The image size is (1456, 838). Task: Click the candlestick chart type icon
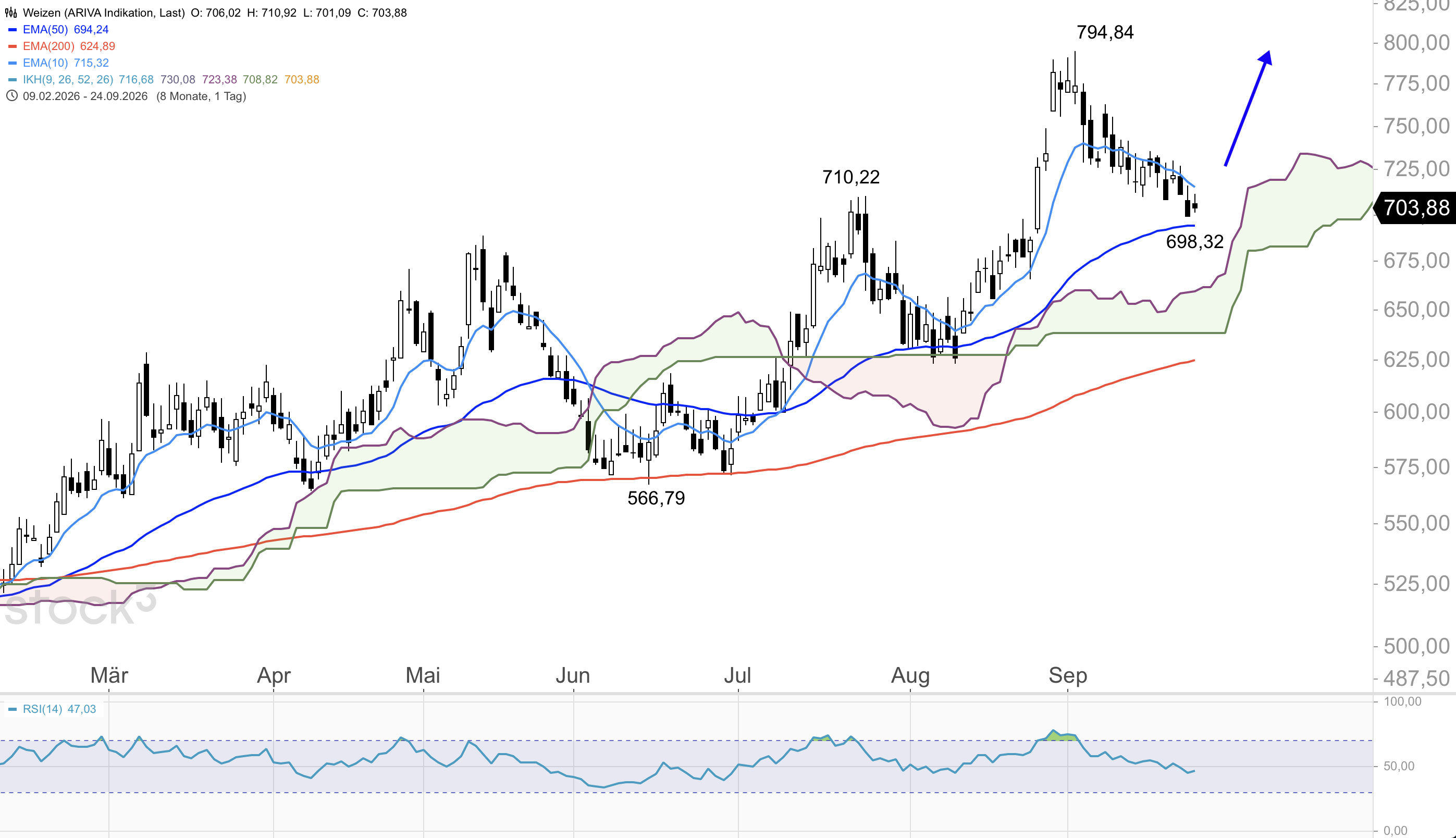coord(11,13)
